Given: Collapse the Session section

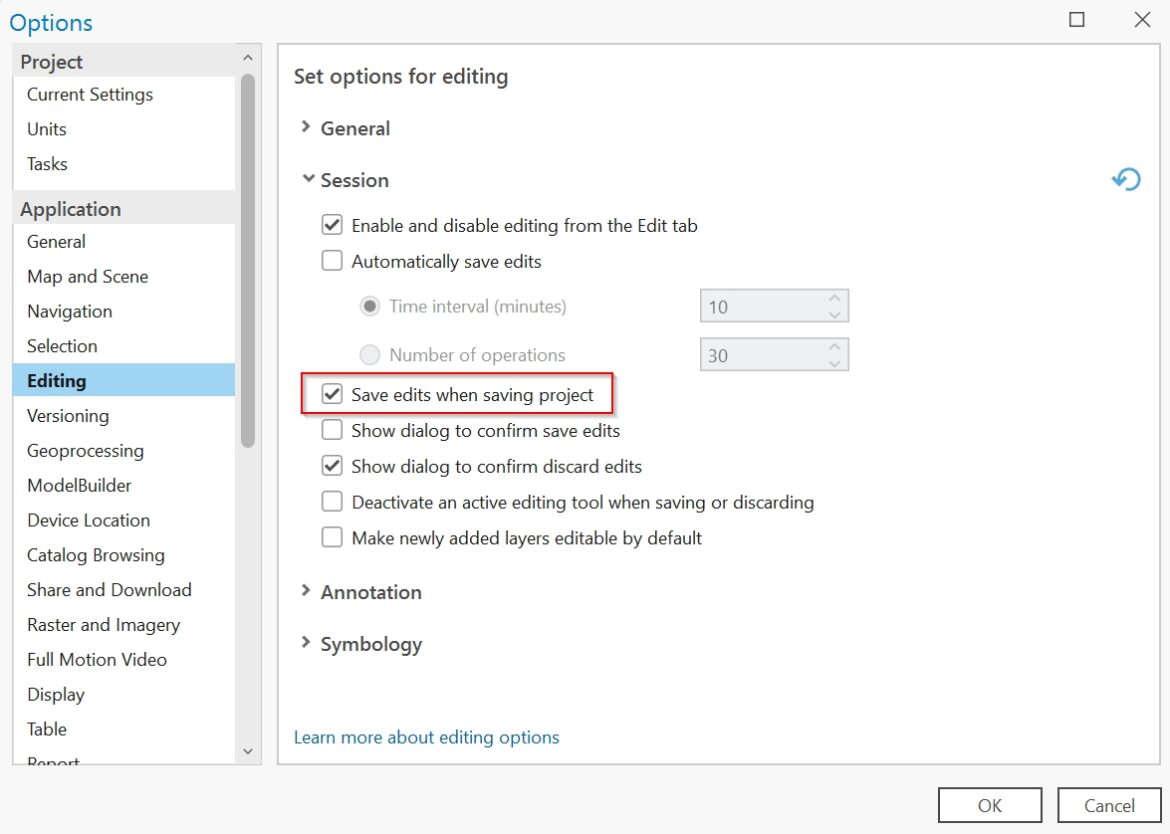Looking at the screenshot, I should coord(308,180).
